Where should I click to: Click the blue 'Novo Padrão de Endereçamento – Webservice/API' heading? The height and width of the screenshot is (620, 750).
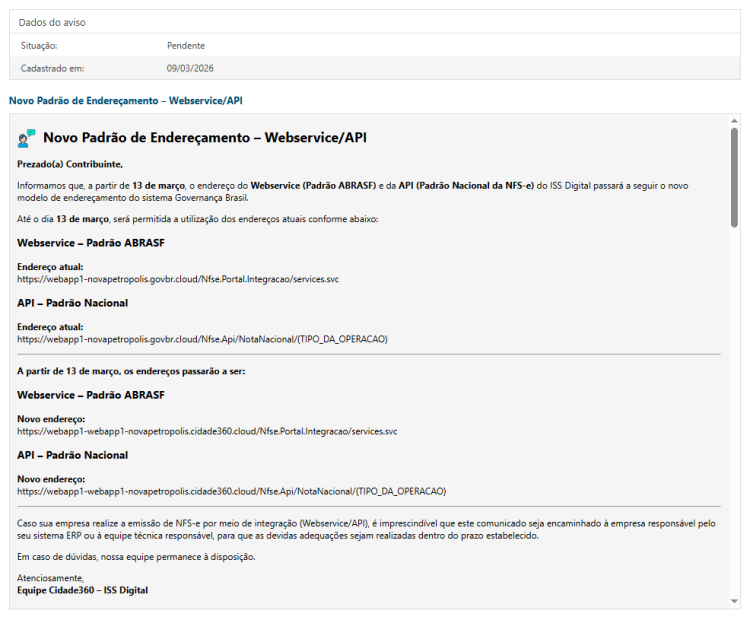[x=126, y=100]
